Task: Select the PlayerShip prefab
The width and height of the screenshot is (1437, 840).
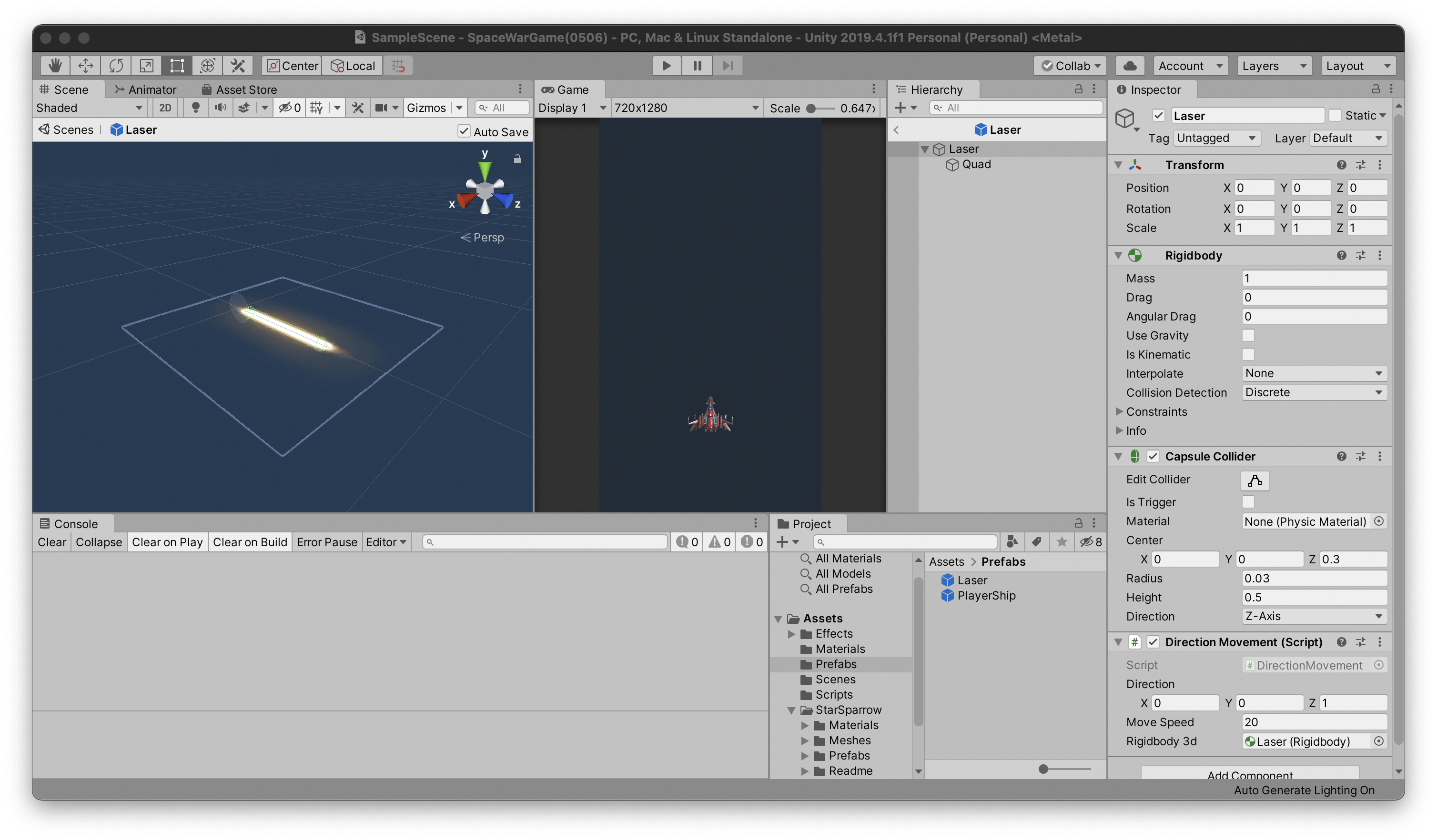Action: click(x=985, y=596)
